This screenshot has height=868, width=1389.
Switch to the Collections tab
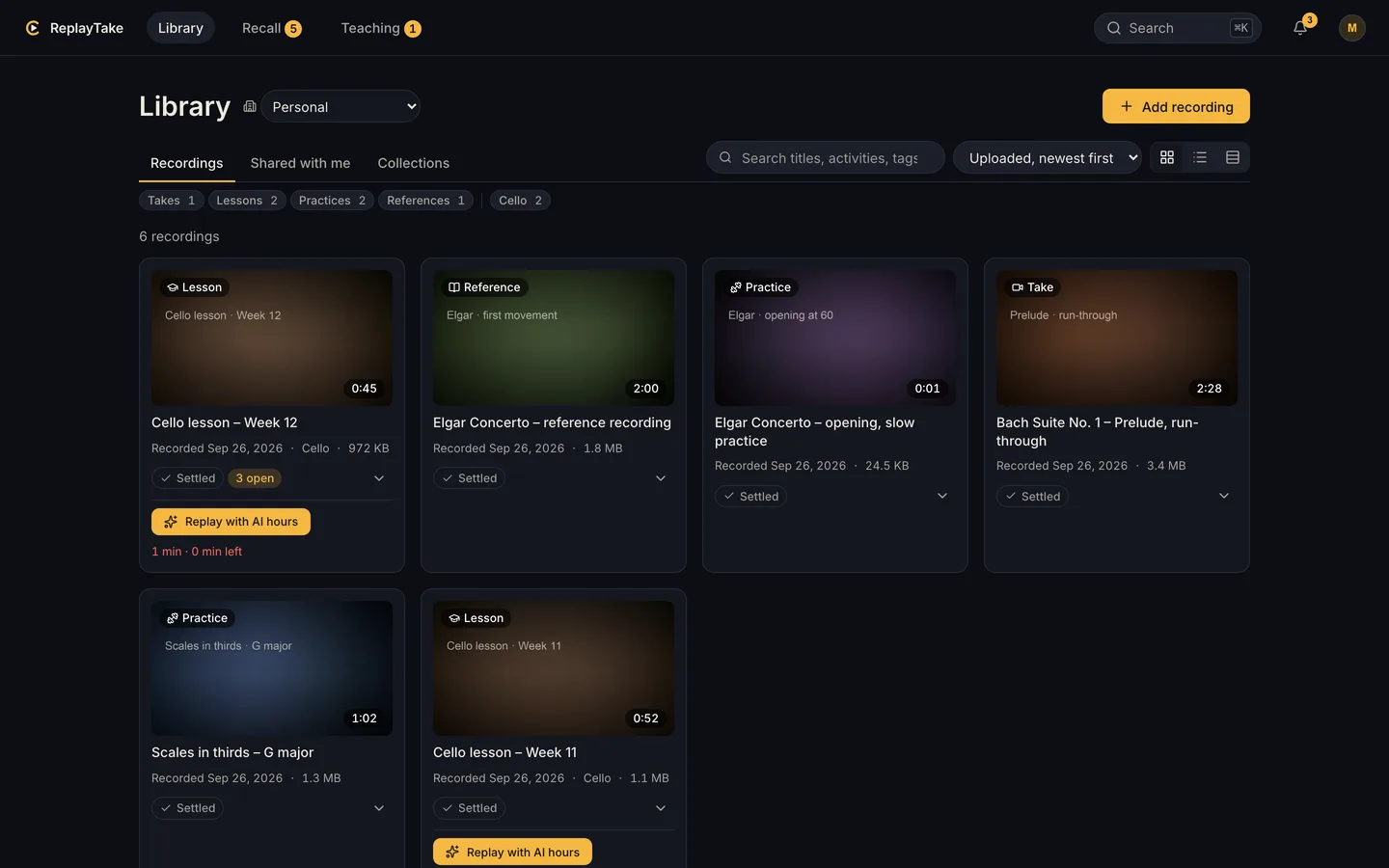tap(414, 163)
